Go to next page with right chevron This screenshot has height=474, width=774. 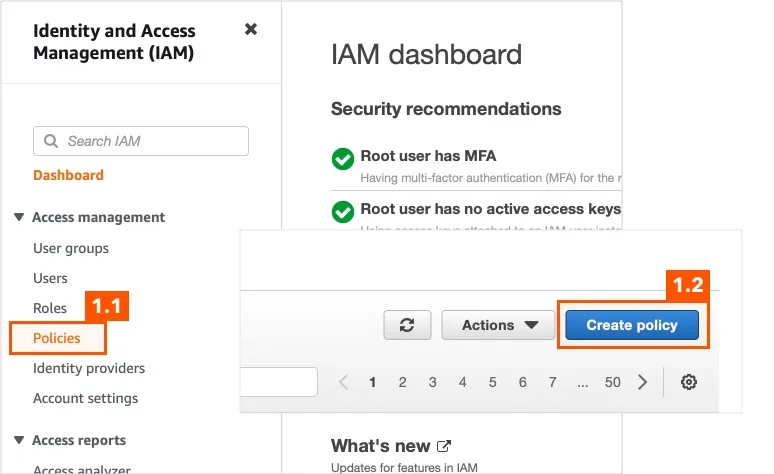coord(642,382)
